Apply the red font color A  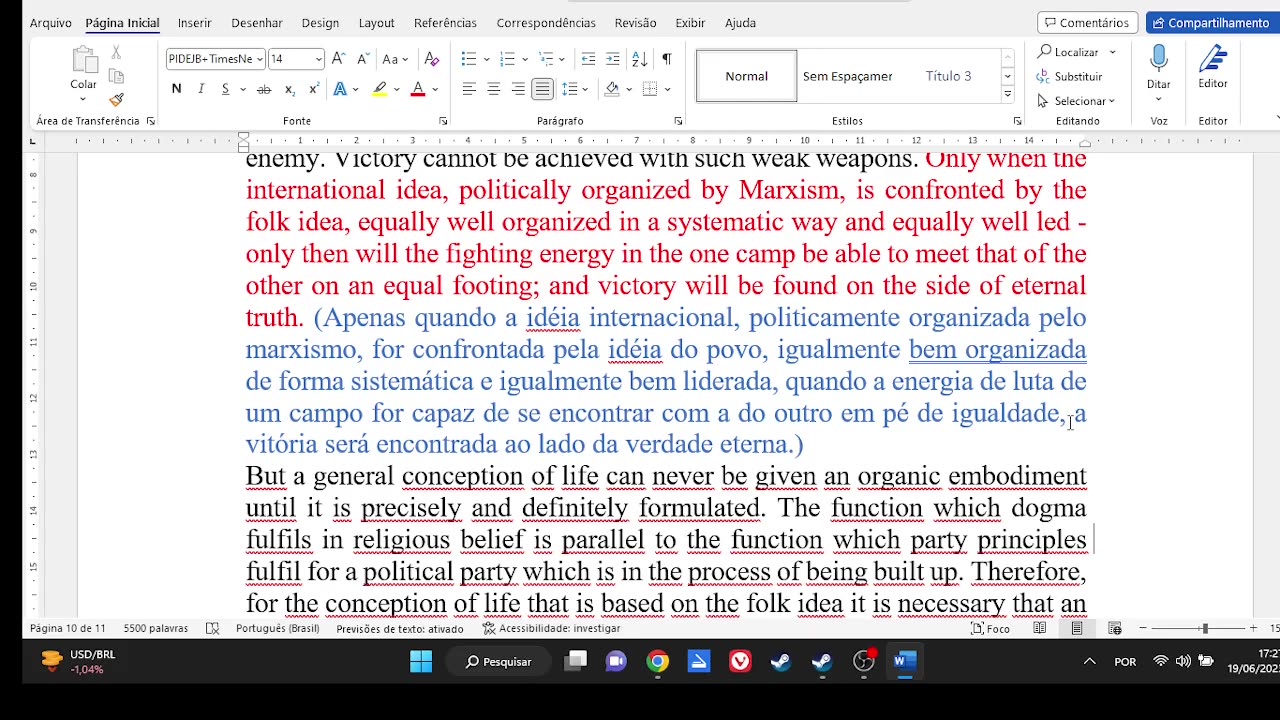click(418, 89)
